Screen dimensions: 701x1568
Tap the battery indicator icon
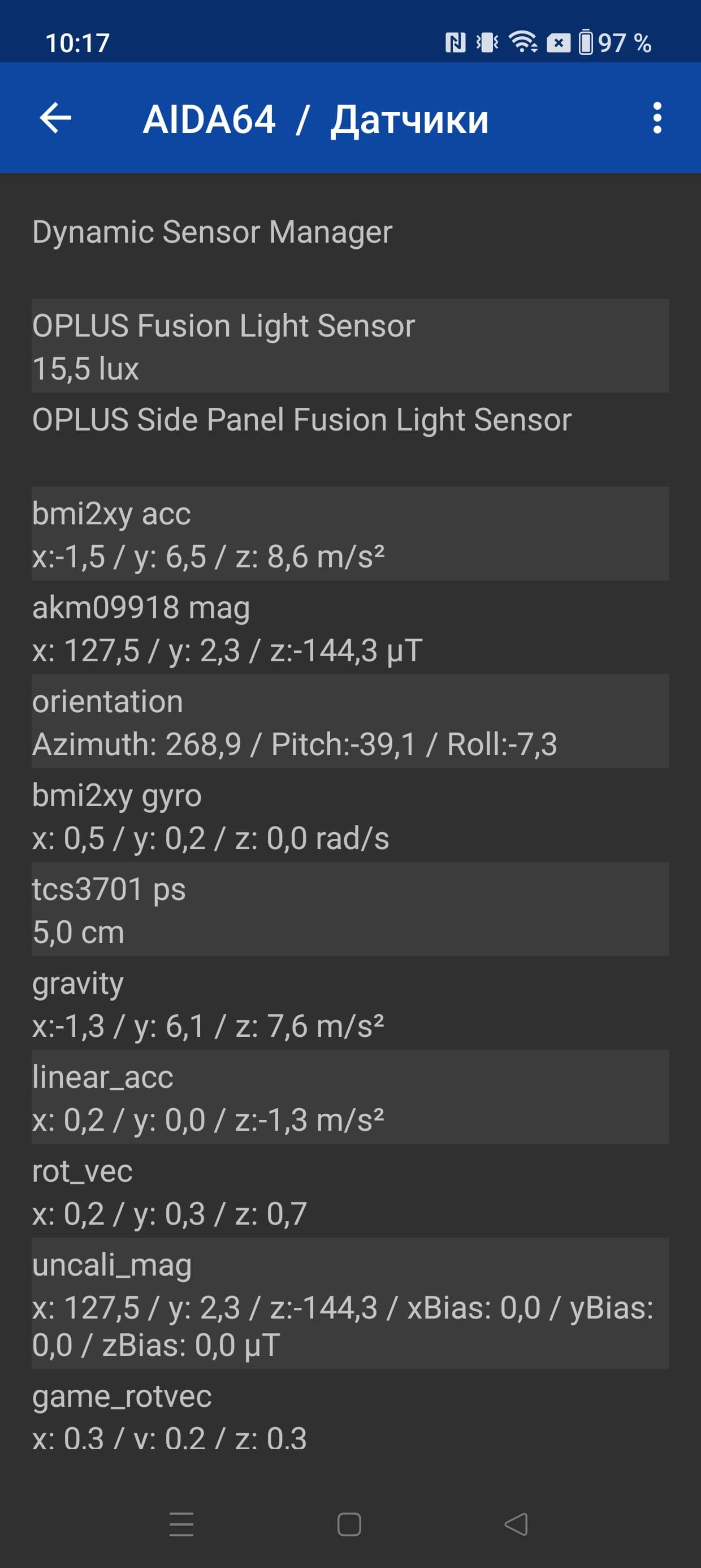(x=585, y=42)
